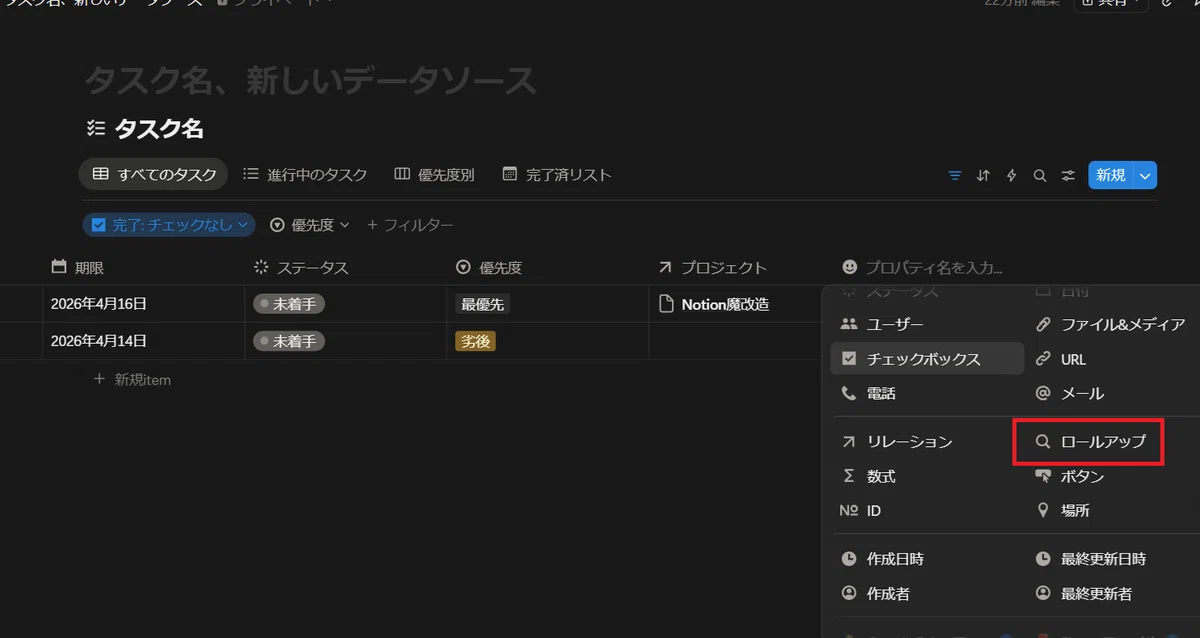The height and width of the screenshot is (638, 1200).
Task: Click the search magnifier icon beside 新規
Action: tap(1040, 175)
